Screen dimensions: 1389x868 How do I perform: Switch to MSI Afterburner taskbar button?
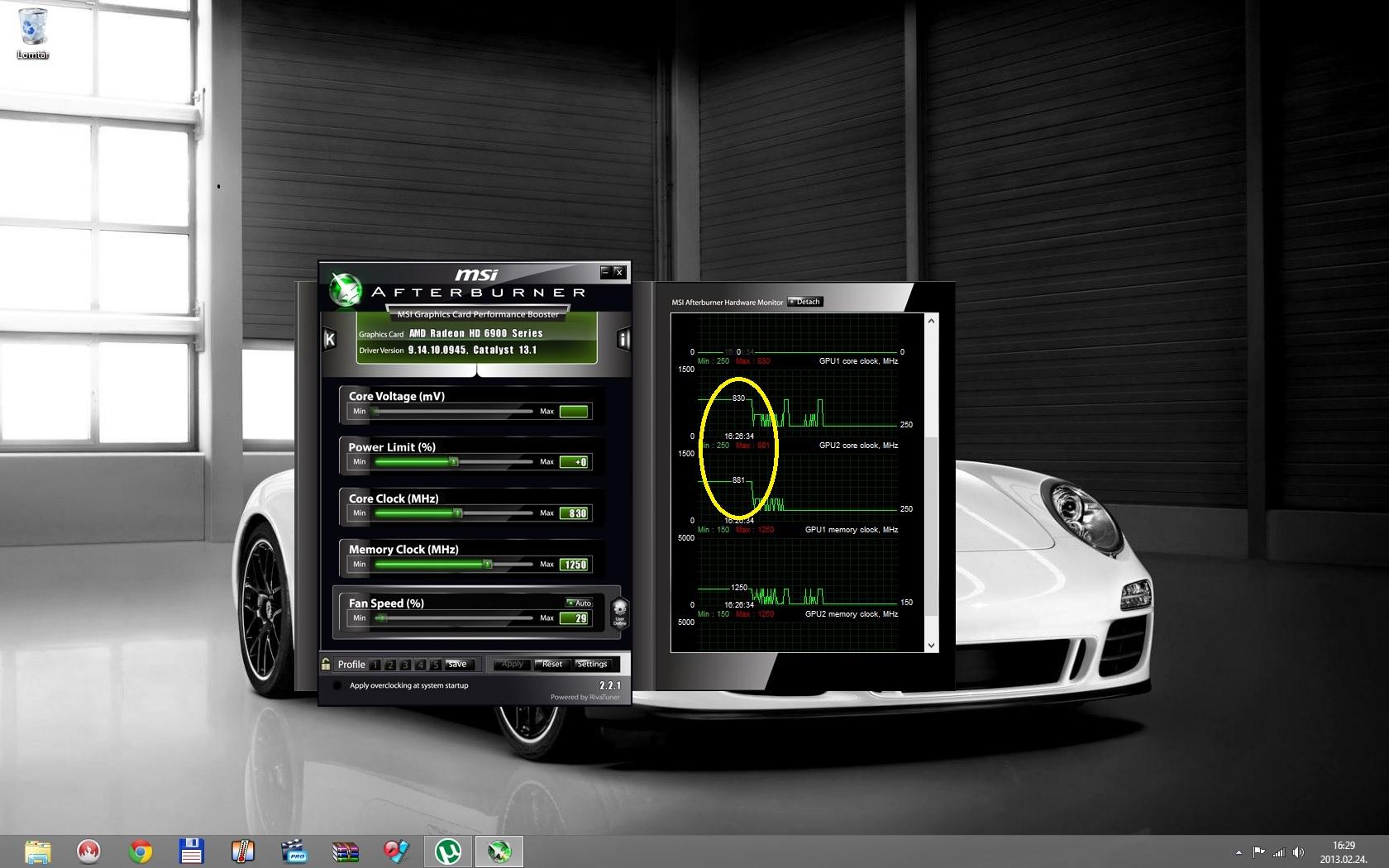pyautogui.click(x=499, y=851)
